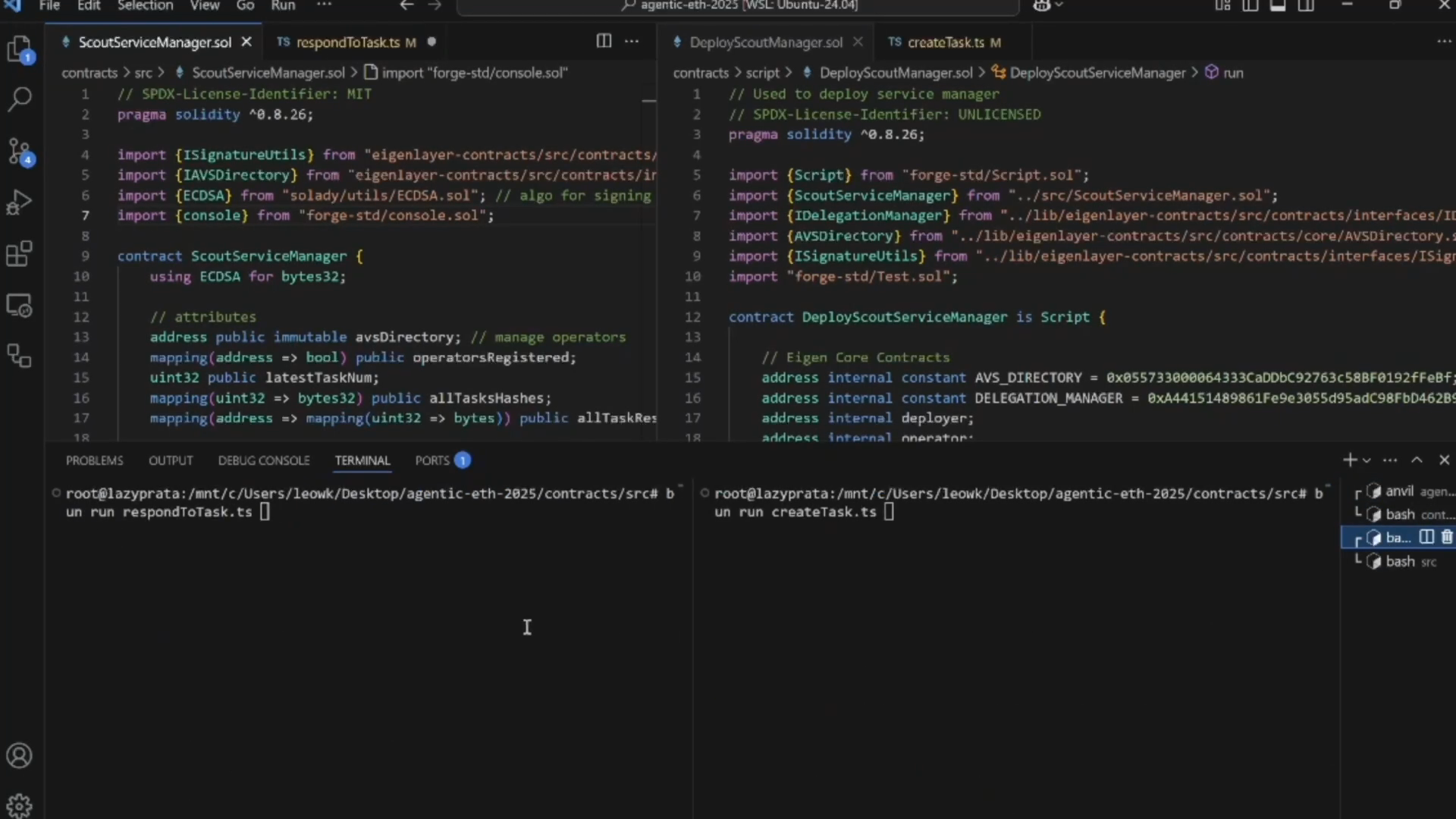Open the File menu
1456x819 pixels.
tap(49, 5)
